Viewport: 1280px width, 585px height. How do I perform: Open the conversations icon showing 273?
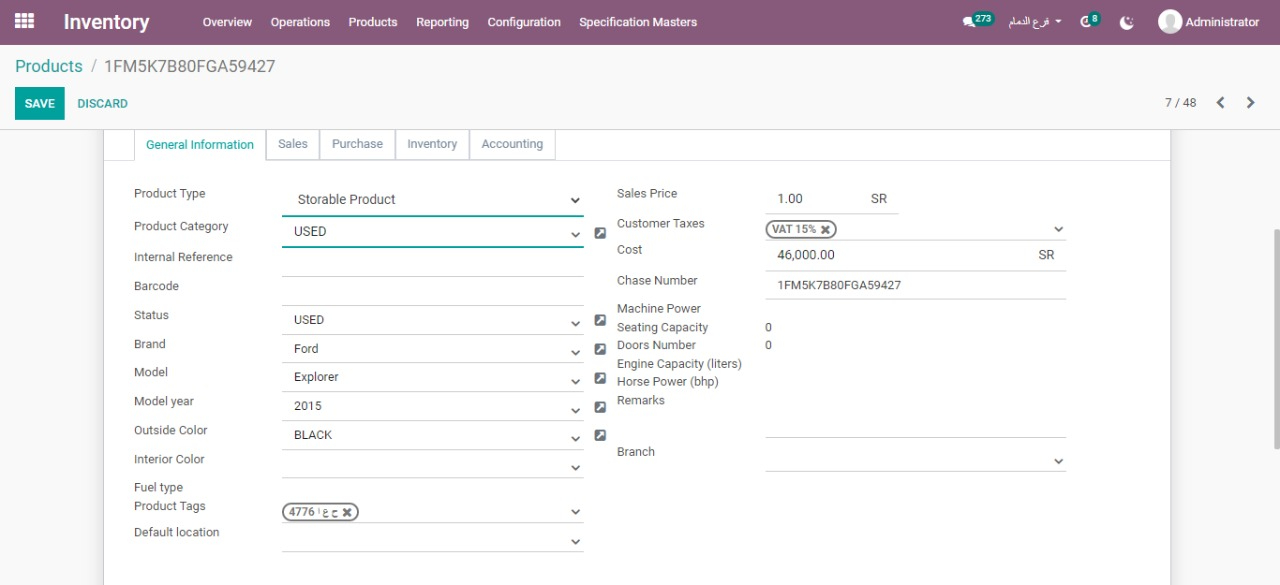969,22
